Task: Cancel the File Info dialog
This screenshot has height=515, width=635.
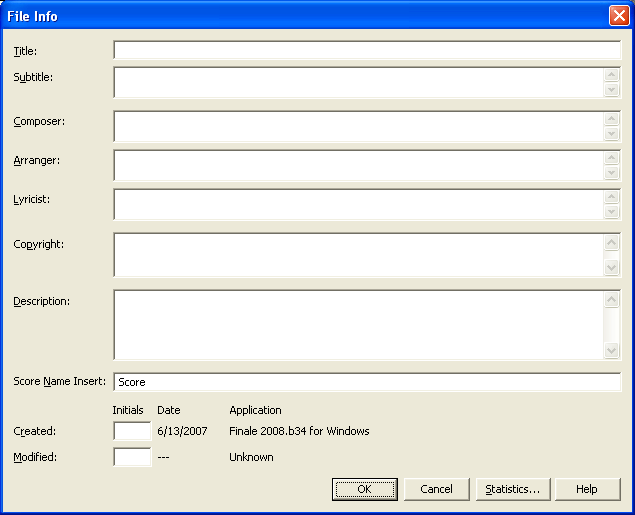Action: click(x=436, y=489)
